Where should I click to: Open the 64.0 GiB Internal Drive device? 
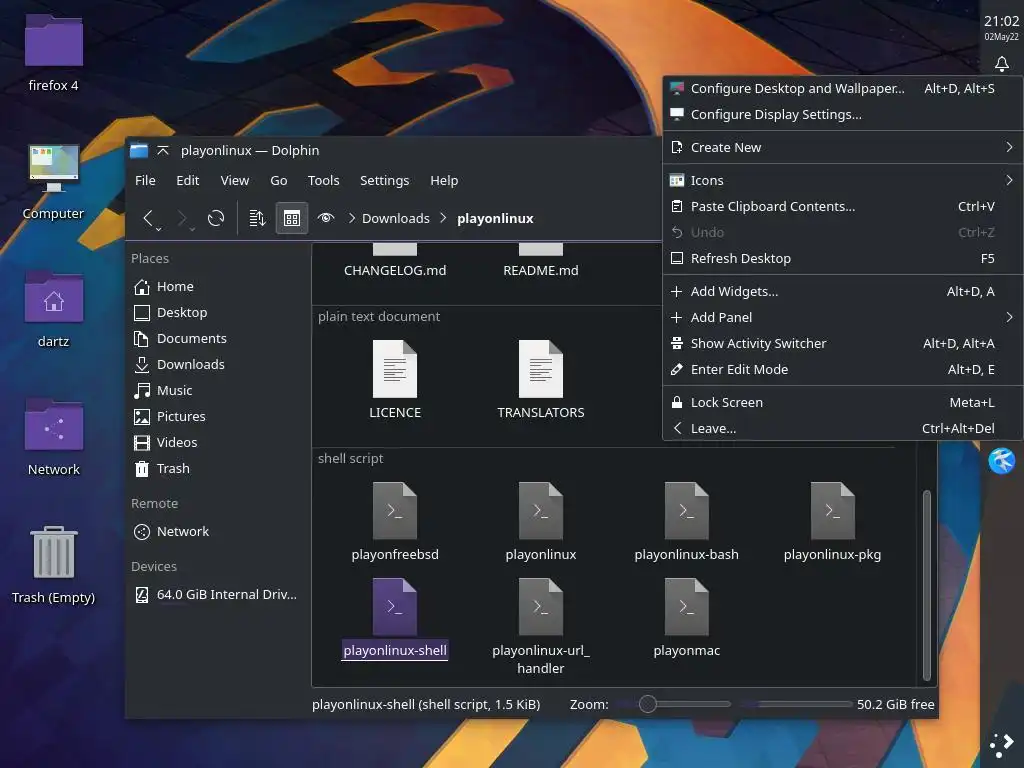[218, 594]
